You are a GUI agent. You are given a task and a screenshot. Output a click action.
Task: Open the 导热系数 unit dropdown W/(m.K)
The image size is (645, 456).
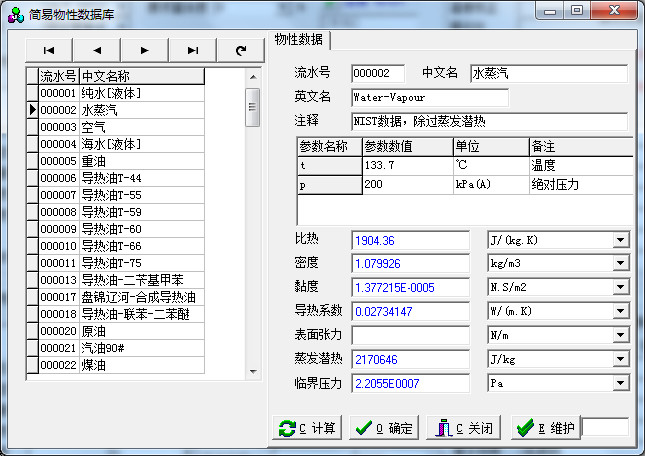click(620, 311)
